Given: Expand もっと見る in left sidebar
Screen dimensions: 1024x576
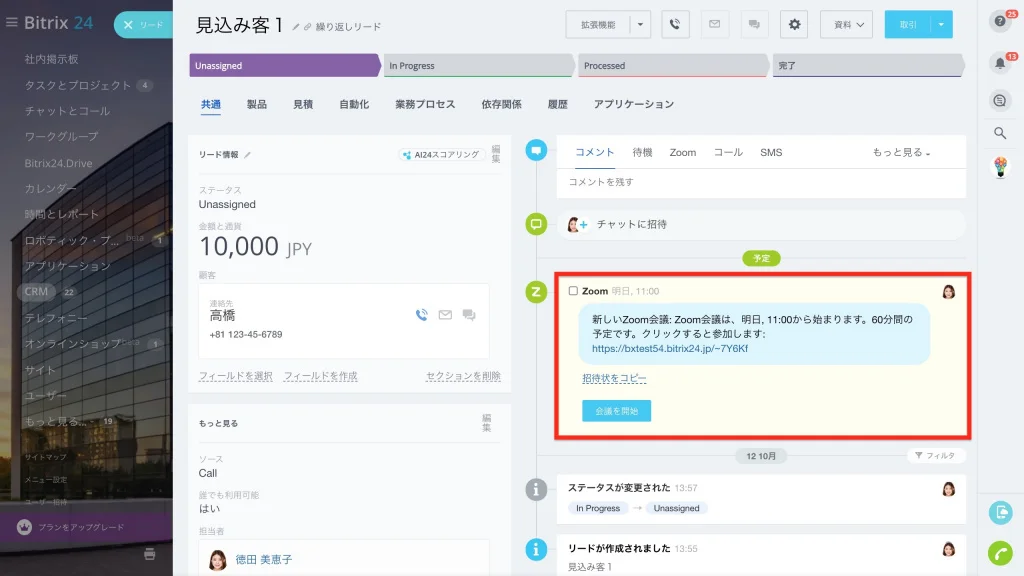Looking at the screenshot, I should 56,421.
